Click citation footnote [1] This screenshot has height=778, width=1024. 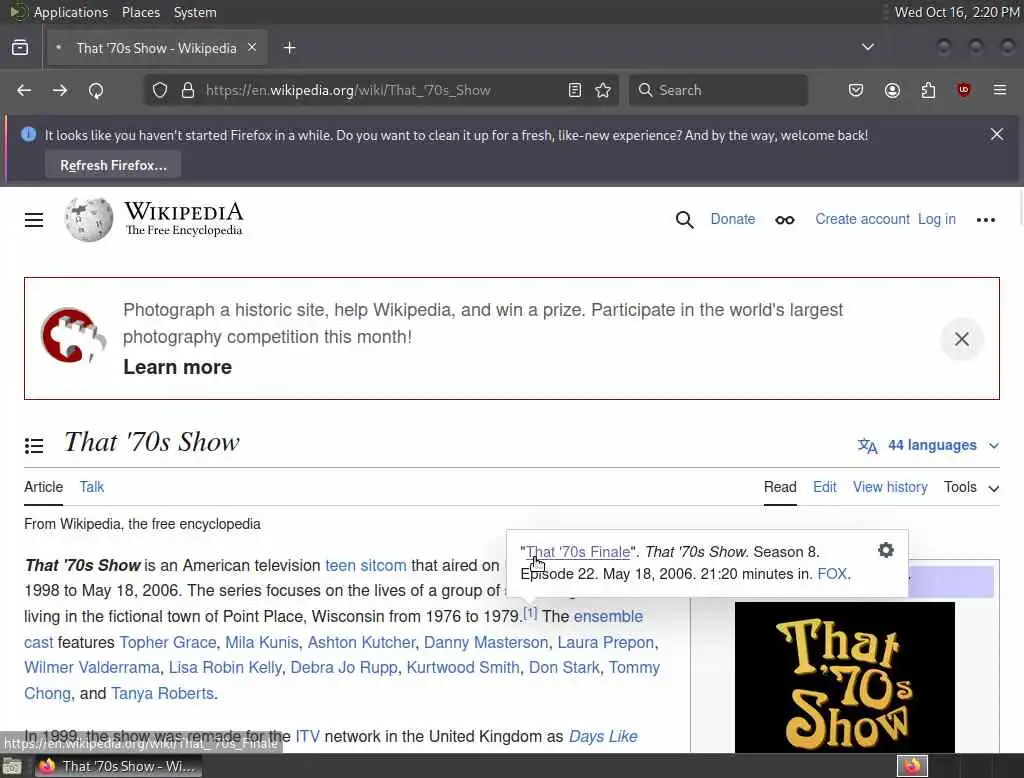[530, 613]
